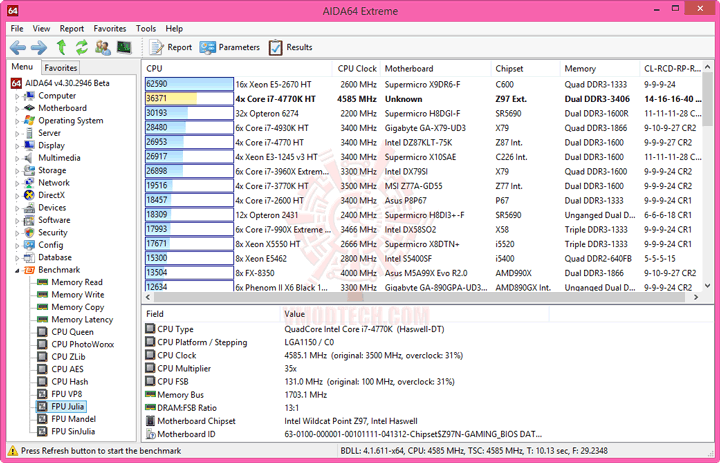Open benchmark Parameters

coord(230,47)
